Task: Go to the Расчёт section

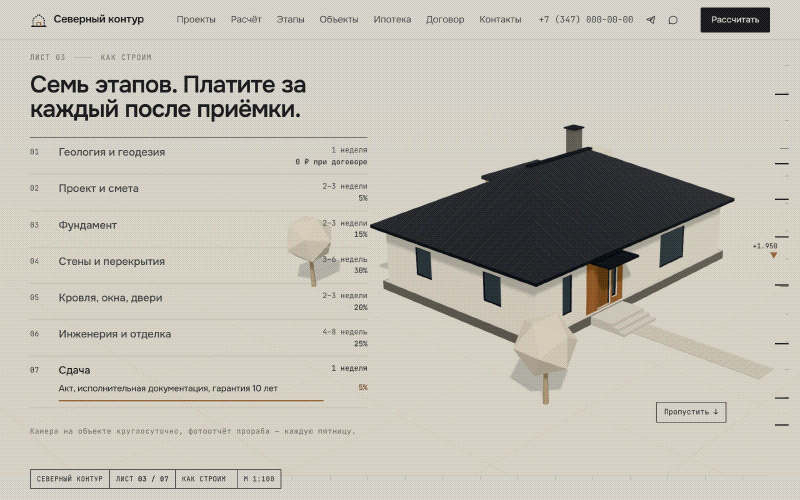Action: pos(246,19)
